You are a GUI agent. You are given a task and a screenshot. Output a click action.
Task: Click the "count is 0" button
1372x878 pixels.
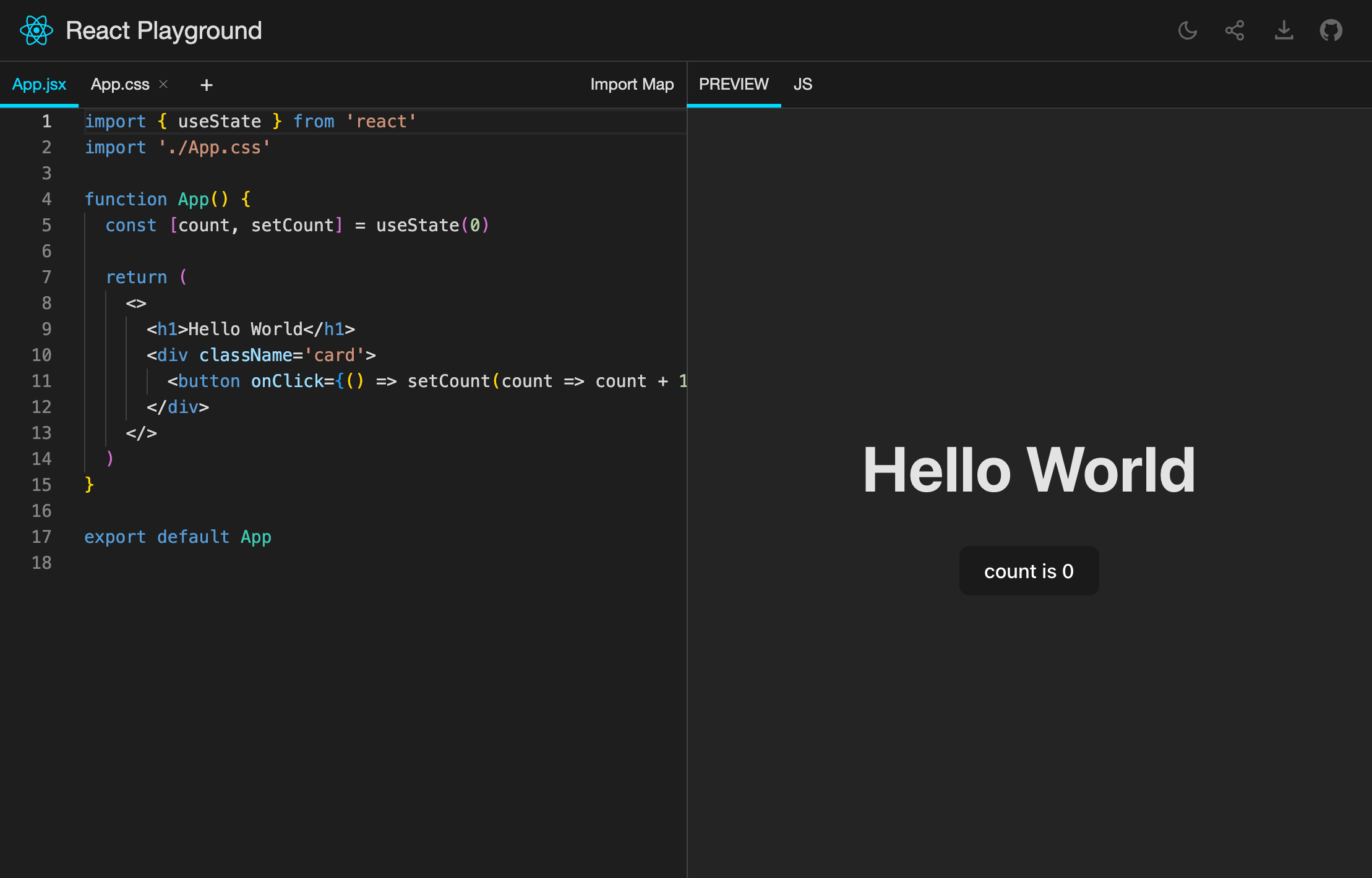[1029, 571]
